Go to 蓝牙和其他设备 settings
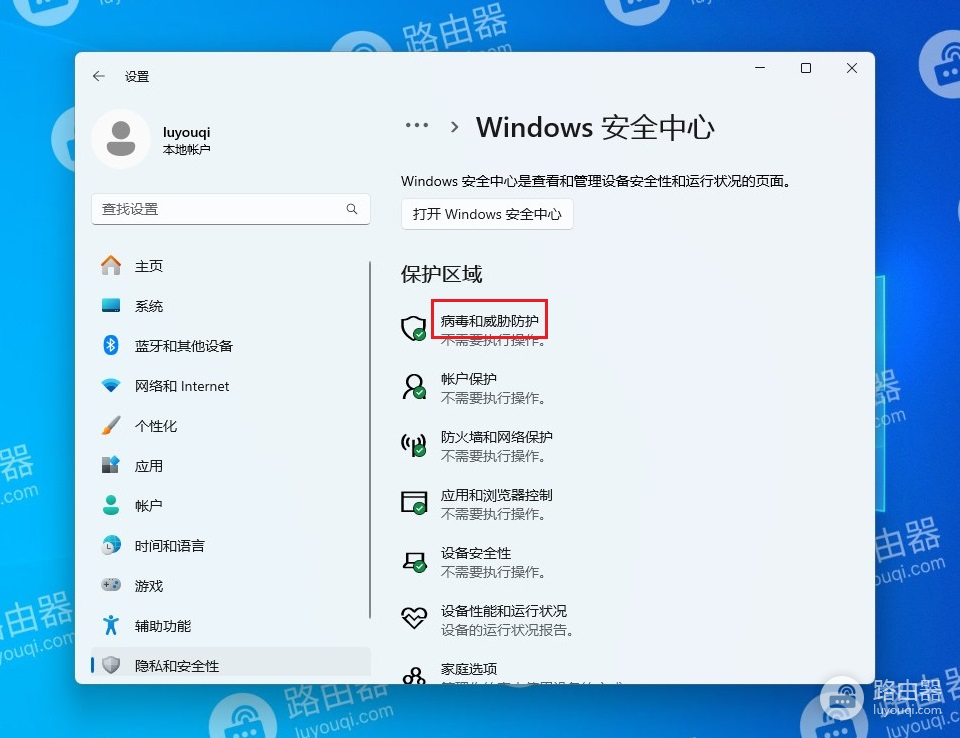The height and width of the screenshot is (738, 960). point(231,345)
